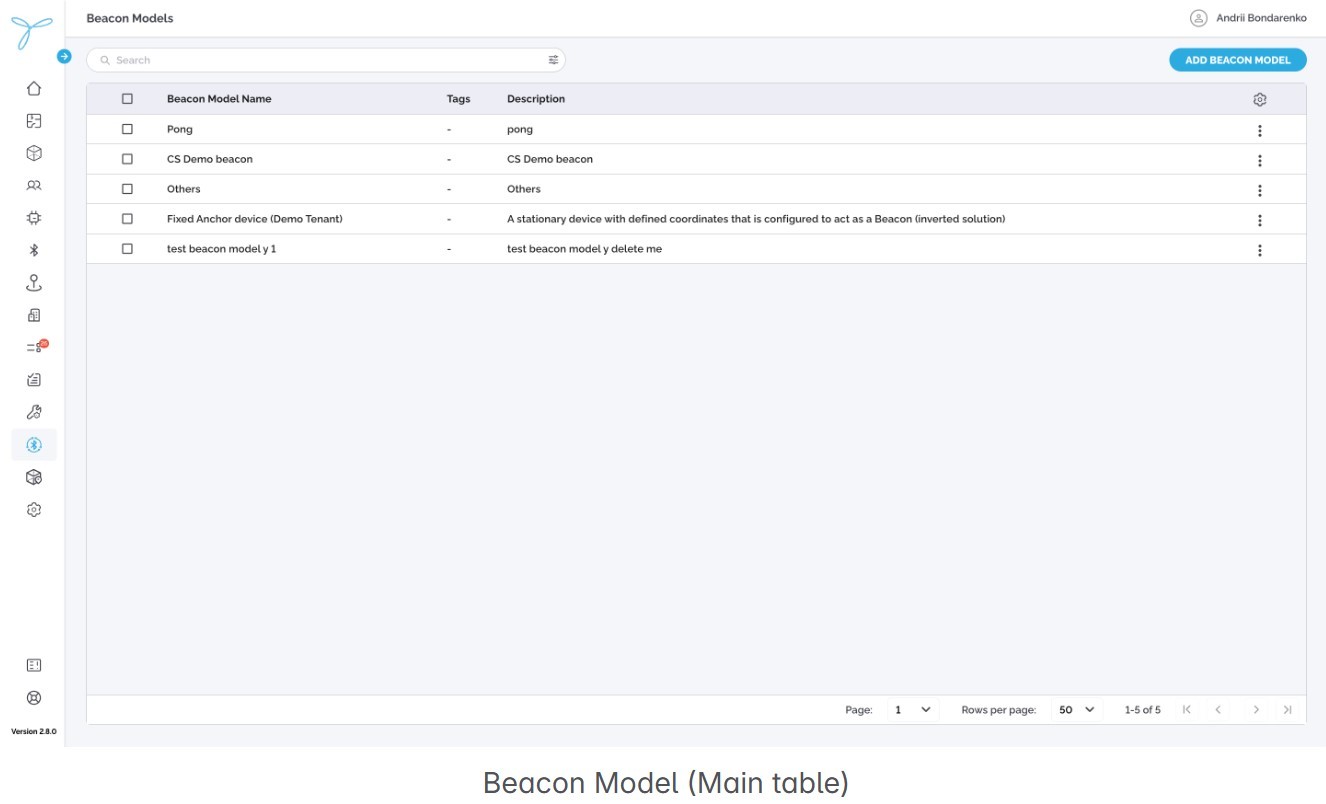The height and width of the screenshot is (804, 1326).
Task: Expand the Rows per page dropdown
Action: (1077, 710)
